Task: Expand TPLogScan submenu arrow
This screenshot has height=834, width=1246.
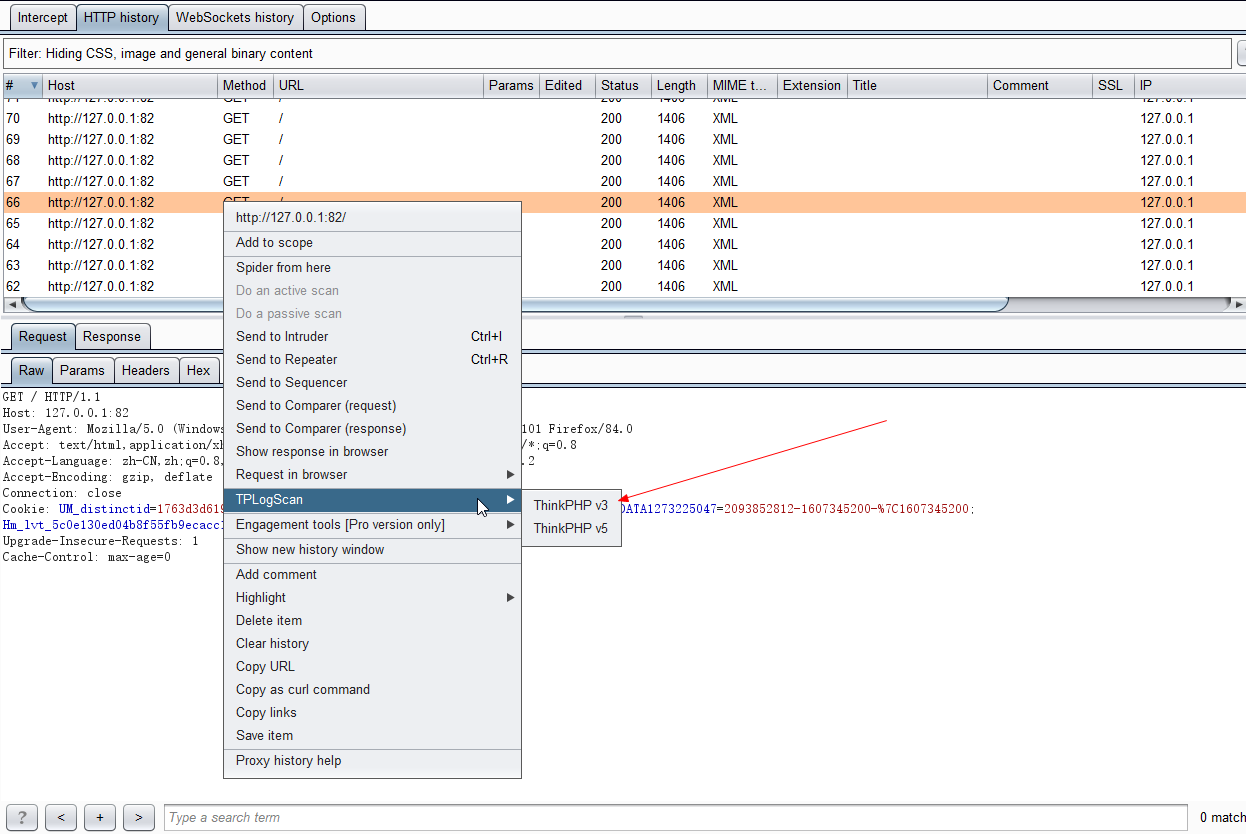Action: [510, 499]
